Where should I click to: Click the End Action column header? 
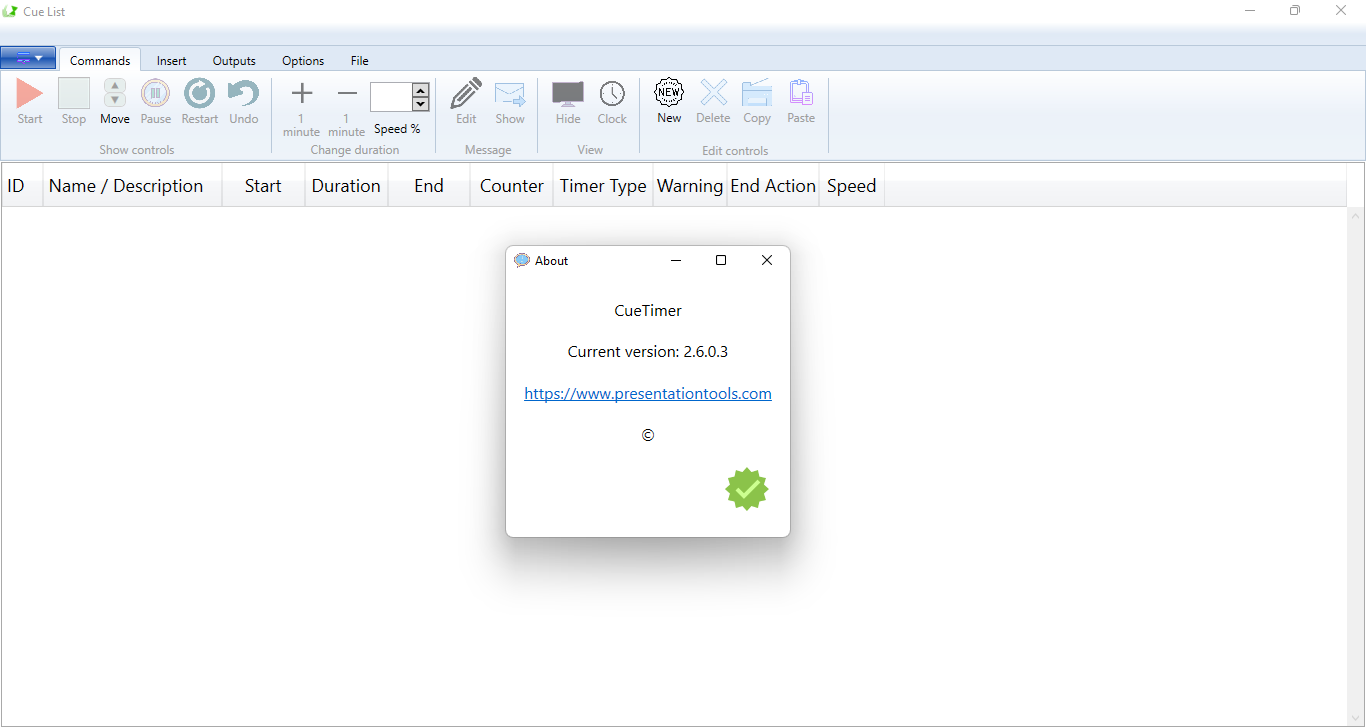773,186
